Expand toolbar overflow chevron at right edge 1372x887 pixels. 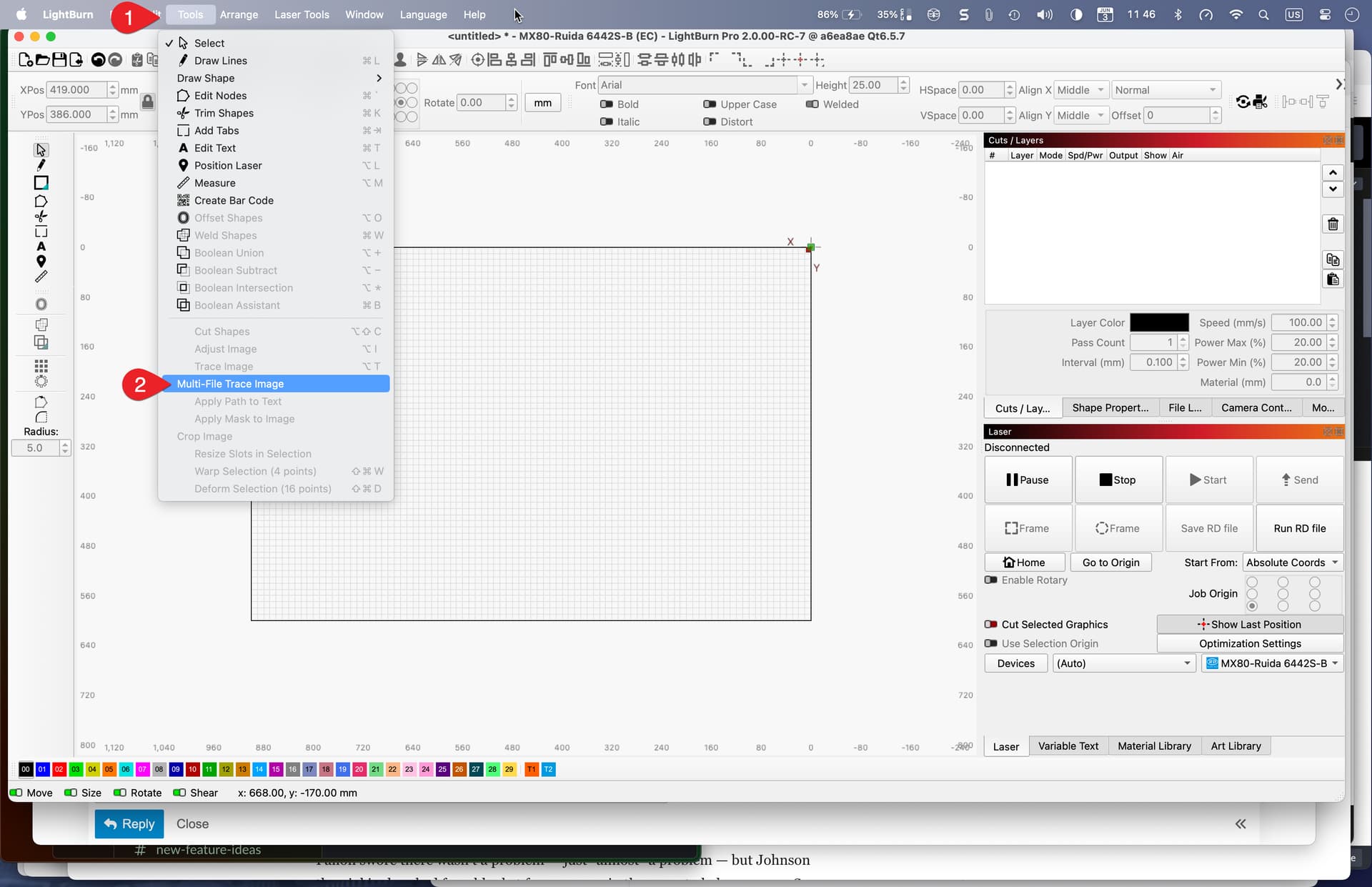pyautogui.click(x=1339, y=84)
